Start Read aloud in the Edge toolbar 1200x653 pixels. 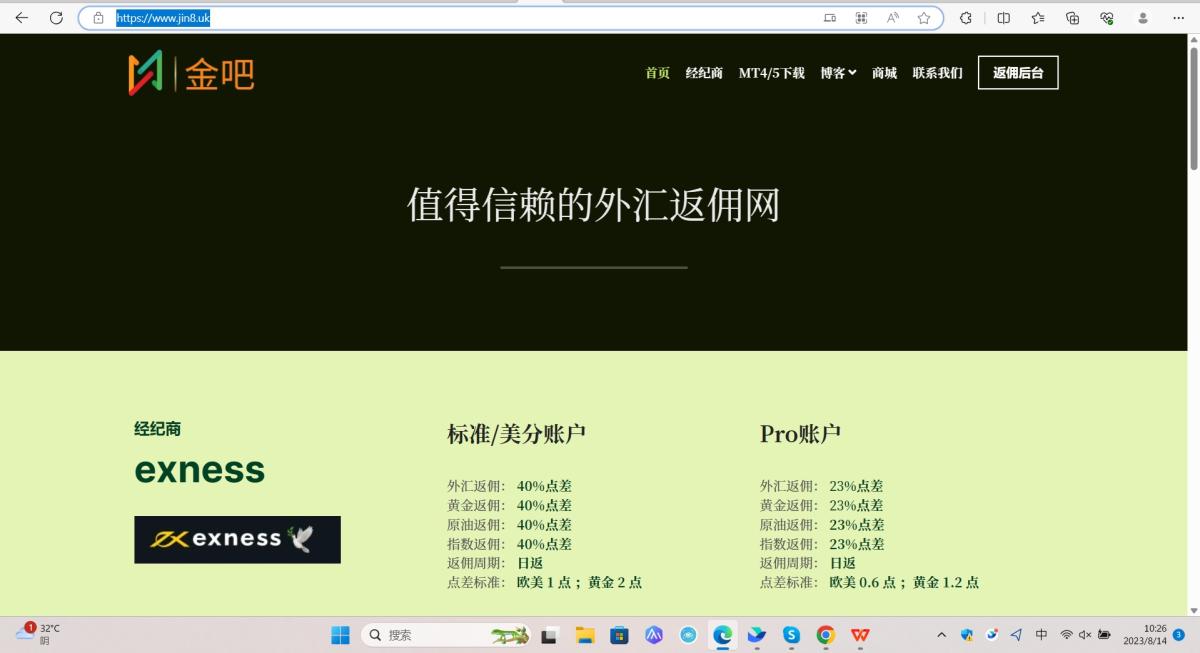tap(893, 17)
